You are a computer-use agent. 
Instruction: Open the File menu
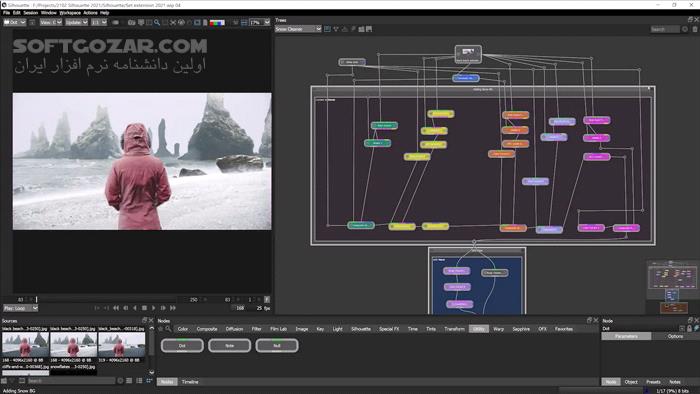point(6,13)
